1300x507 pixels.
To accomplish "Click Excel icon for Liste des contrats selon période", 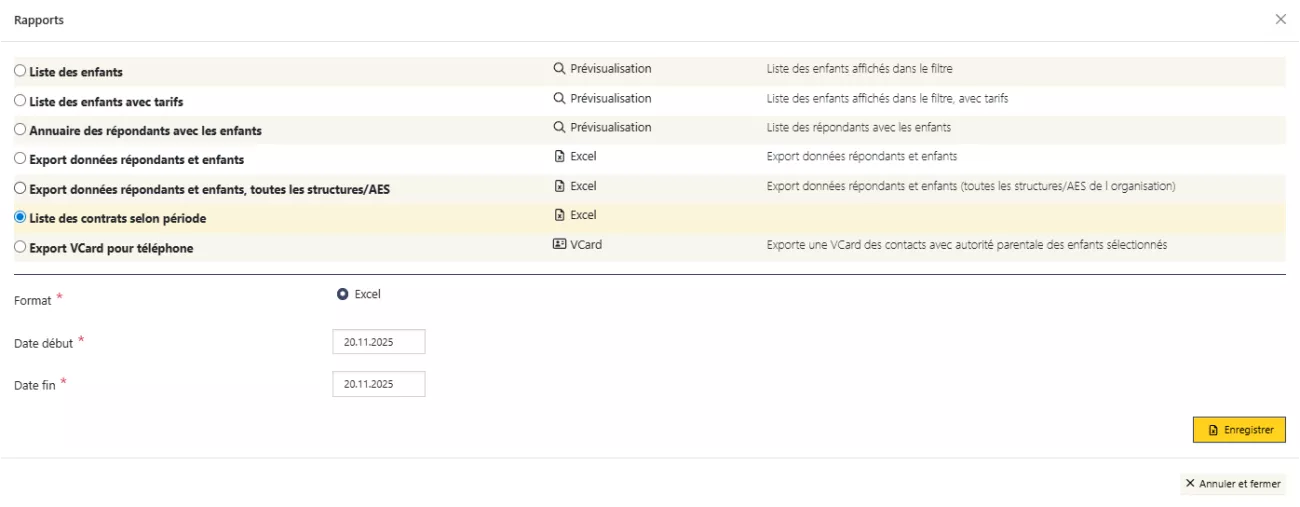I will [x=560, y=215].
